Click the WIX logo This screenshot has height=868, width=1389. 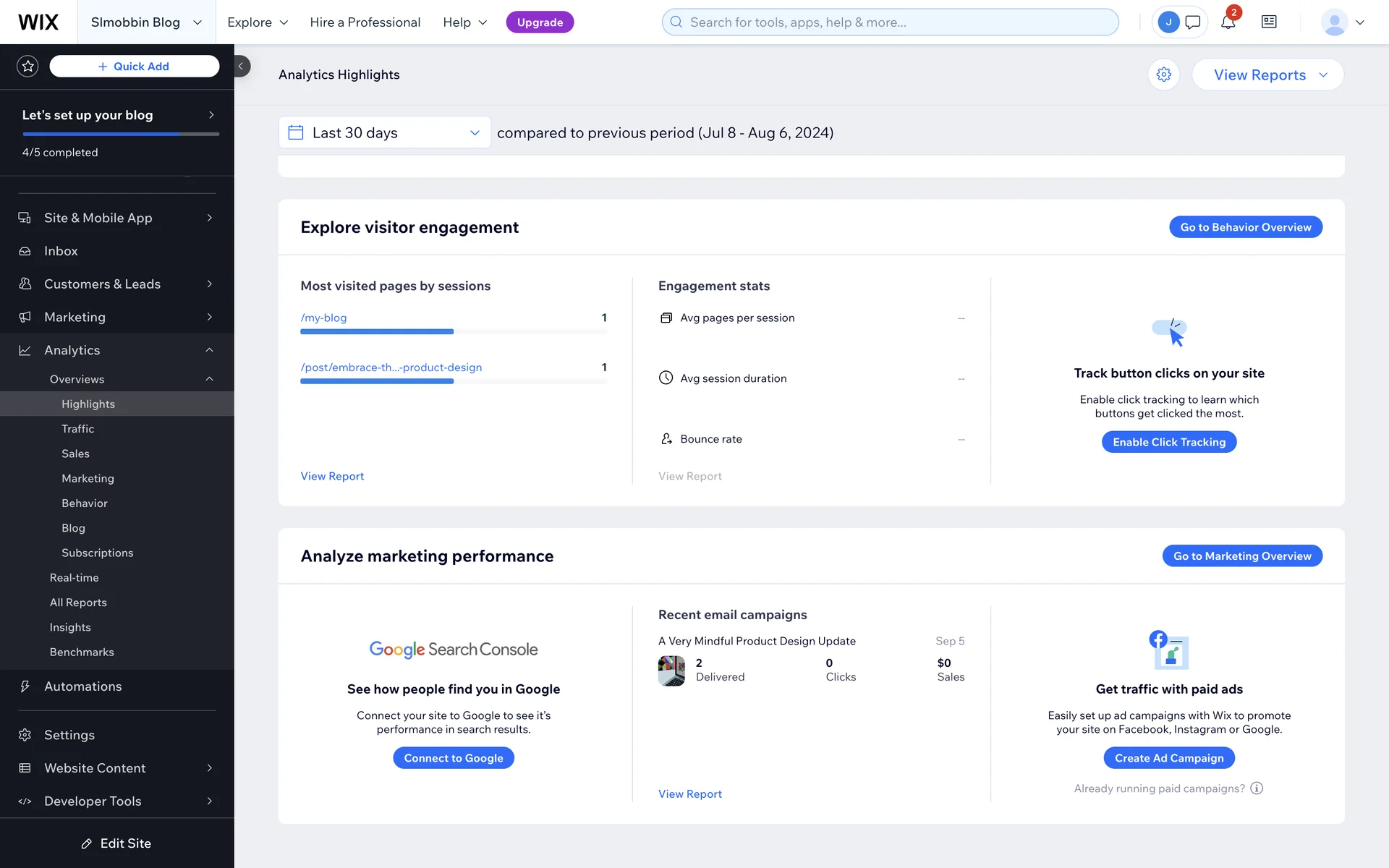(38, 22)
